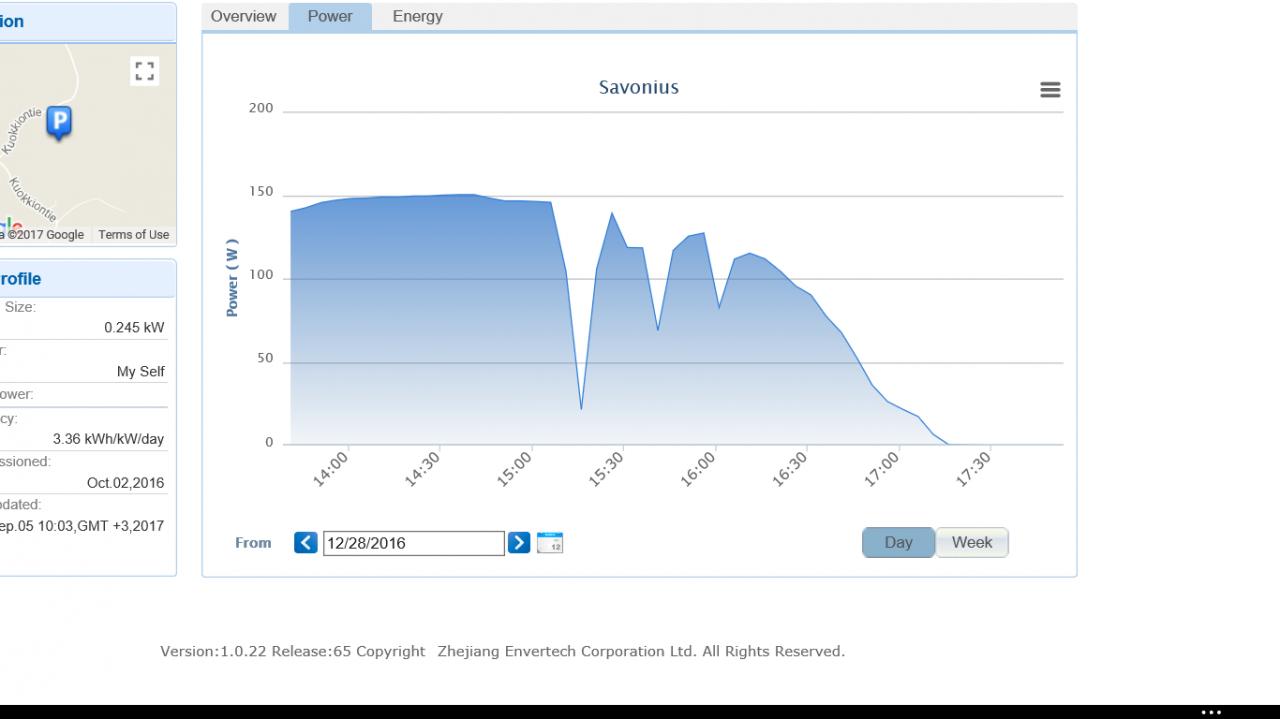Viewport: 1280px width, 719px height.
Task: Click the 16:30 x-axis time label
Action: click(789, 469)
